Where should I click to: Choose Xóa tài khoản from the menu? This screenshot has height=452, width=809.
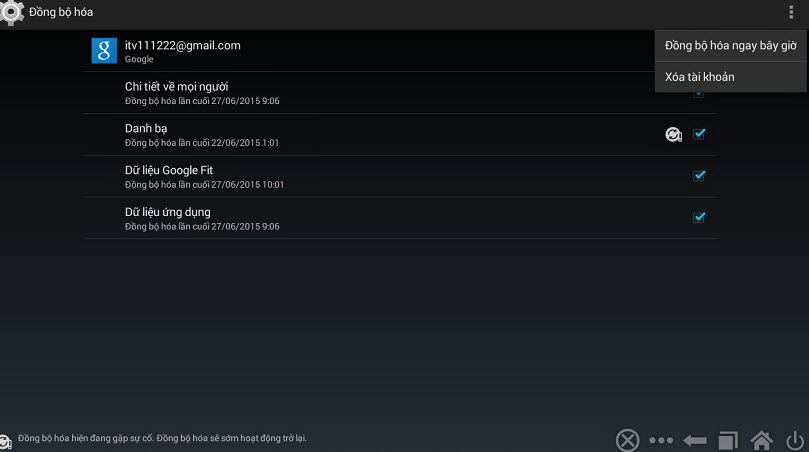(731, 77)
